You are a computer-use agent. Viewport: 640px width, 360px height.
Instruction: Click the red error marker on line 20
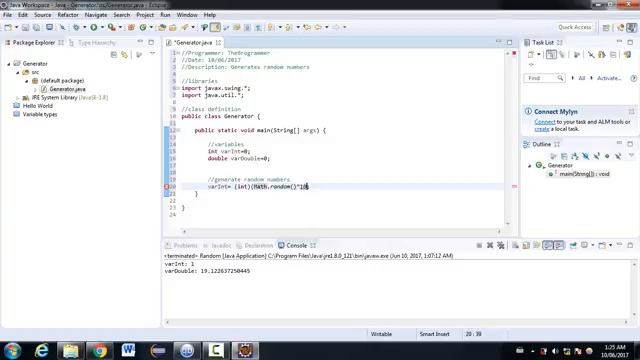[x=166, y=187]
